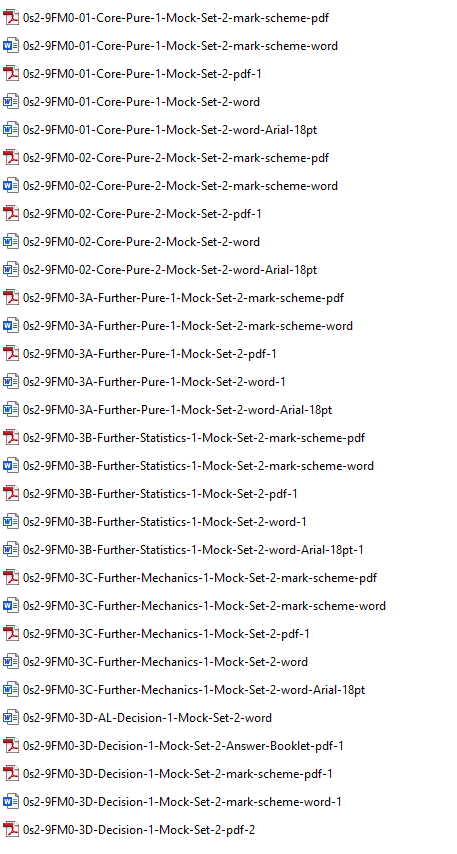This screenshot has width=457, height=854.
Task: Click the PDF icon beside Further-Mechanics-1-Mock-Set-2-pdf-1
Action: coord(11,634)
